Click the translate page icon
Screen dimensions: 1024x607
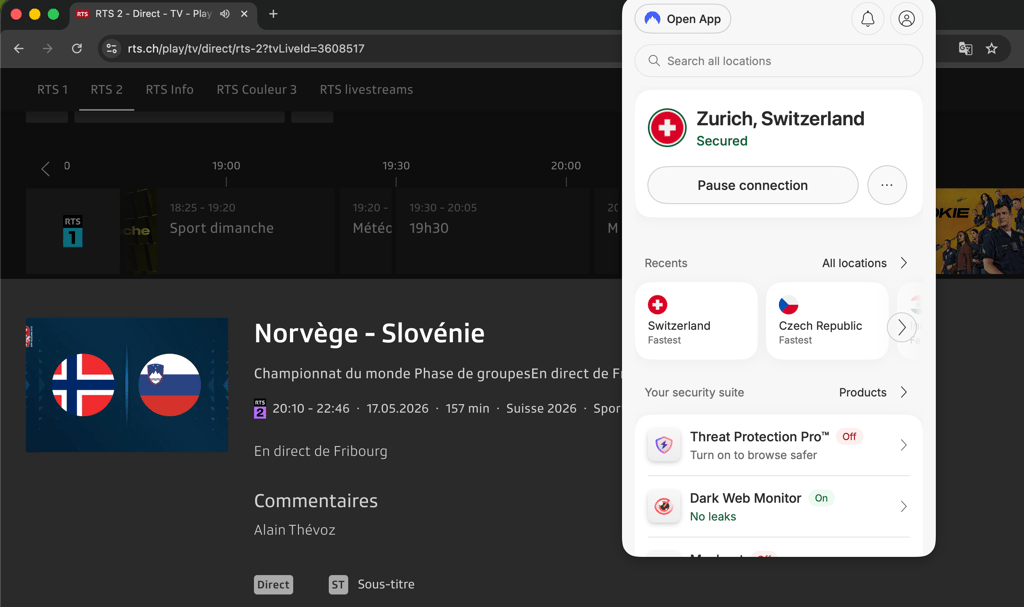965,48
